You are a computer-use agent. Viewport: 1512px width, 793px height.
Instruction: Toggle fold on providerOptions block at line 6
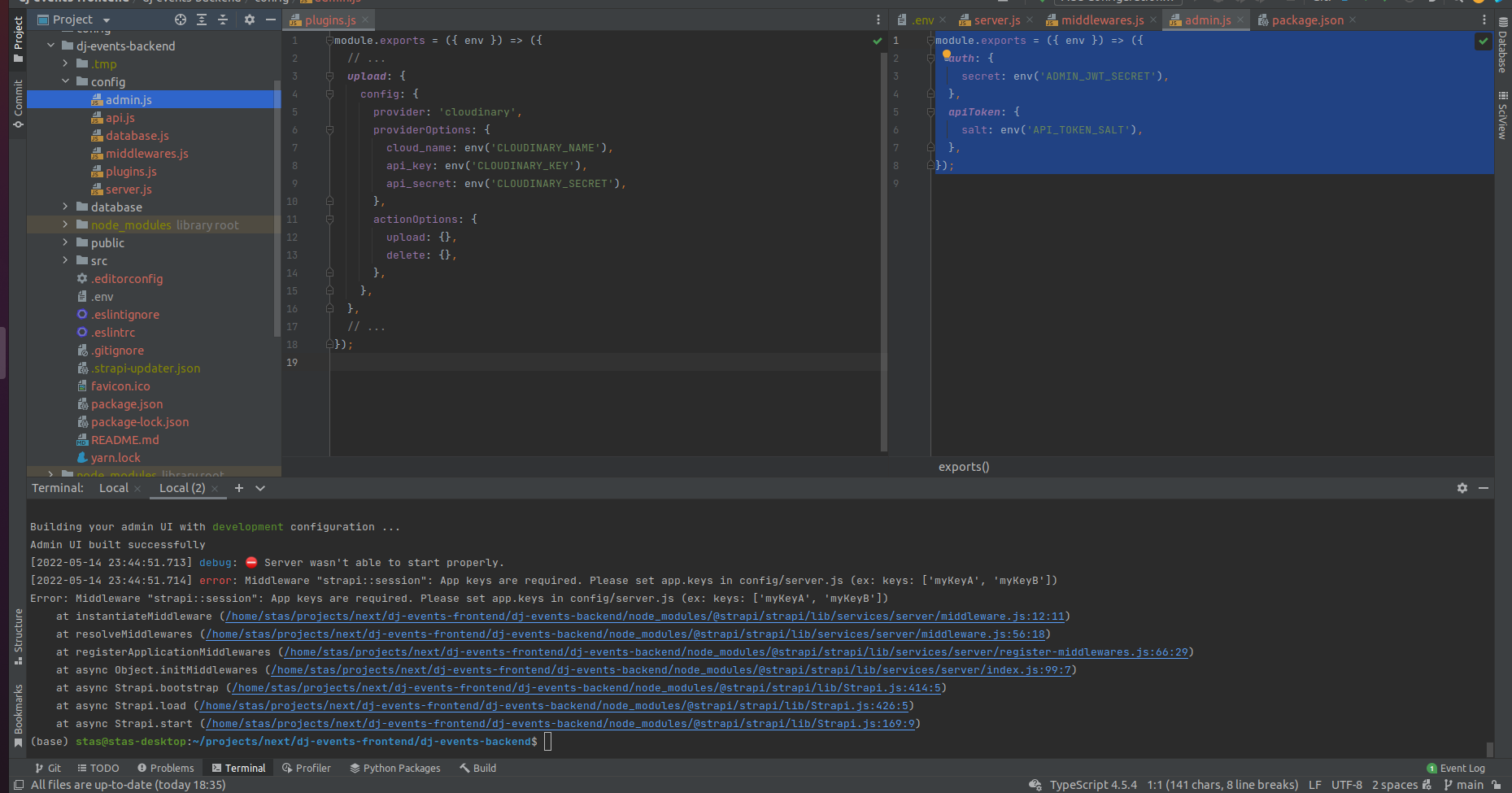coord(329,130)
